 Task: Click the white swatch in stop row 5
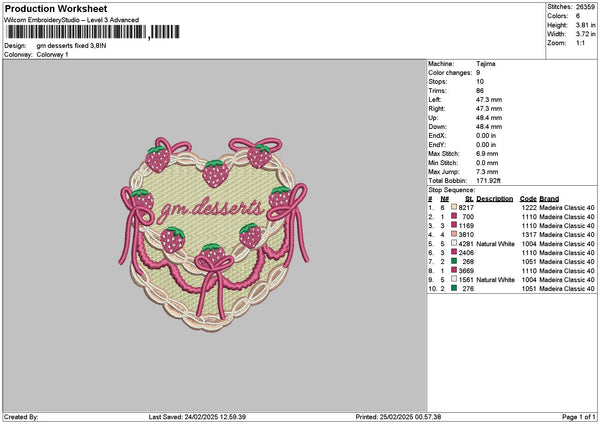click(x=454, y=243)
